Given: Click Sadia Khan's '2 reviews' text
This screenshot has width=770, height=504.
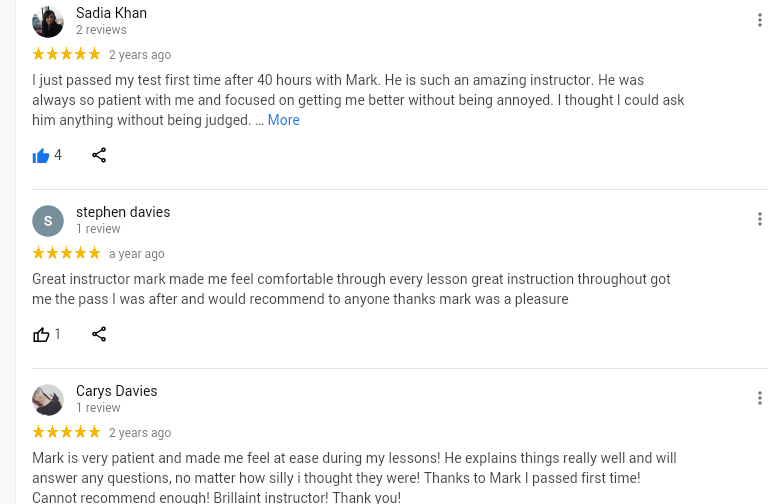Looking at the screenshot, I should (x=101, y=30).
